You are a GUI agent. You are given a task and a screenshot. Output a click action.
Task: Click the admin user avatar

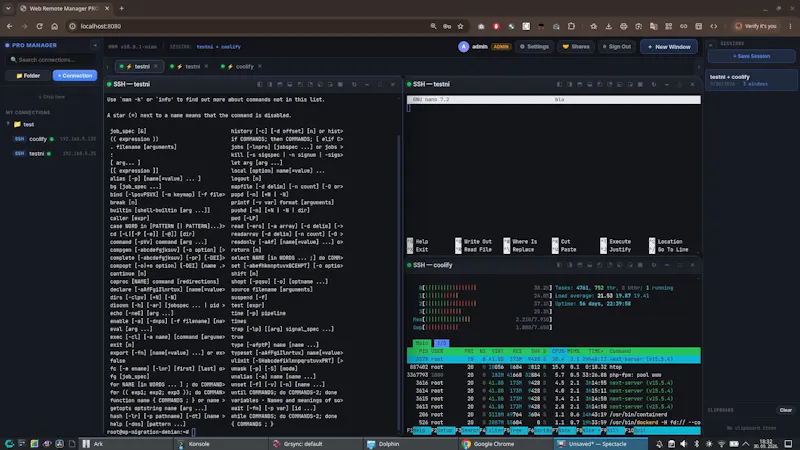463,46
